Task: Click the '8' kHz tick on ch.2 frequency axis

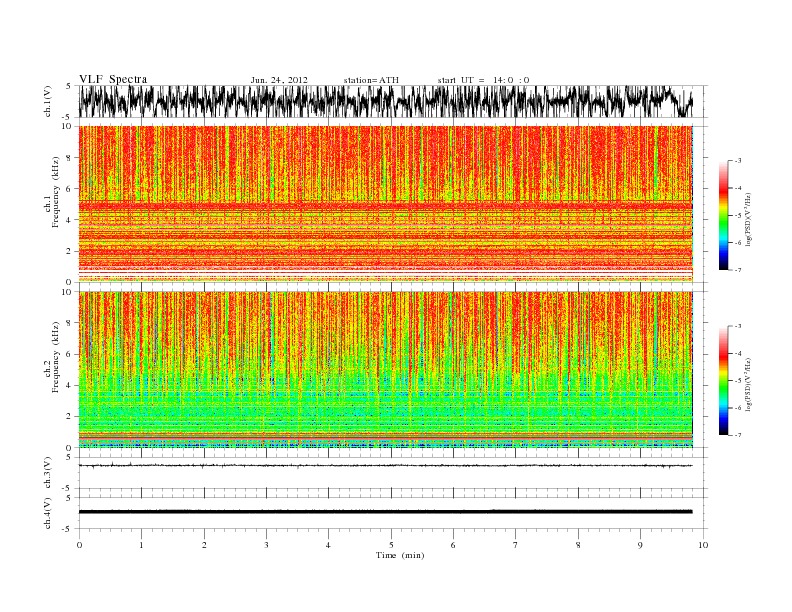Action: click(69, 323)
